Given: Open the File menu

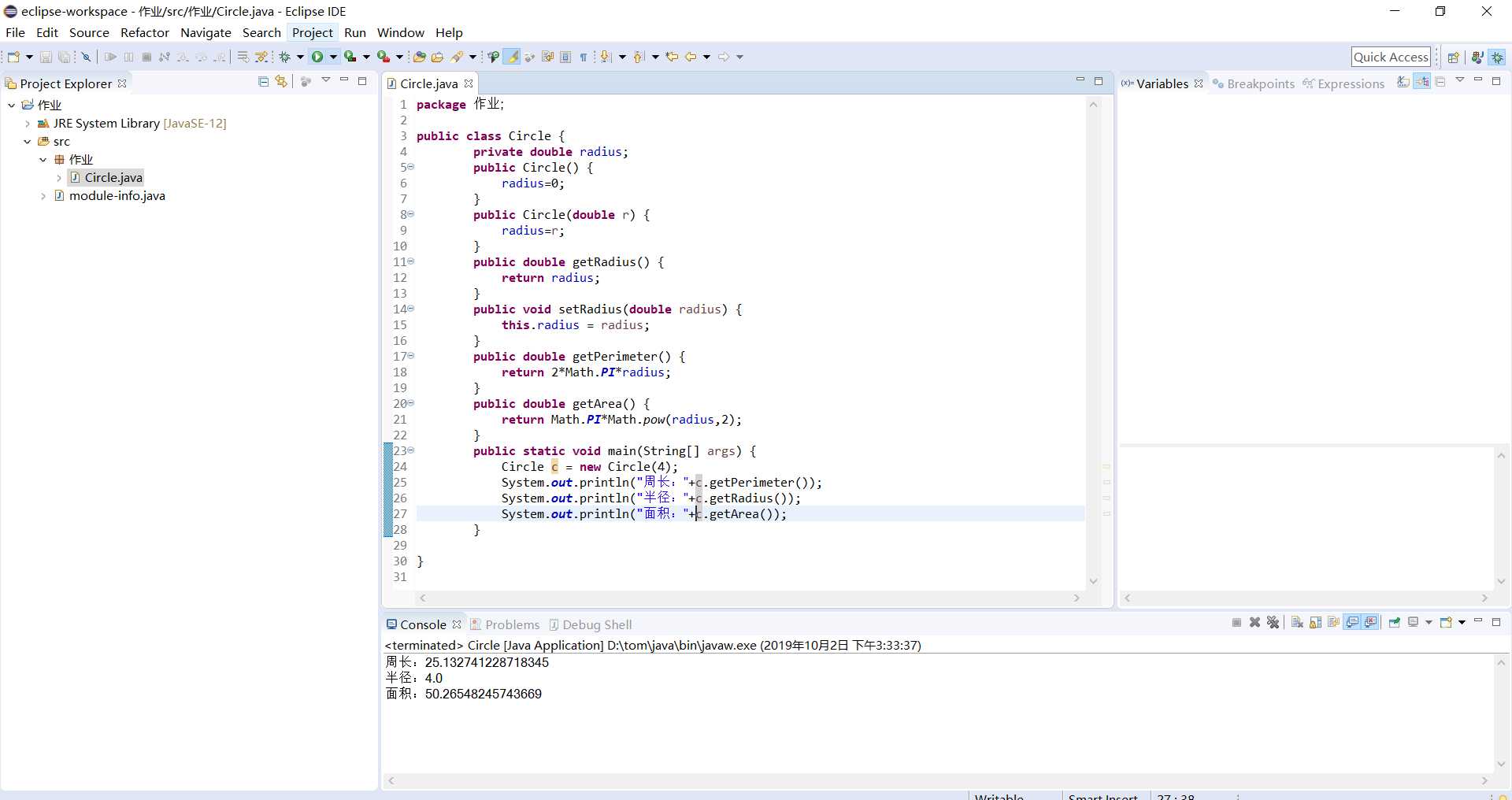Looking at the screenshot, I should click(x=15, y=32).
